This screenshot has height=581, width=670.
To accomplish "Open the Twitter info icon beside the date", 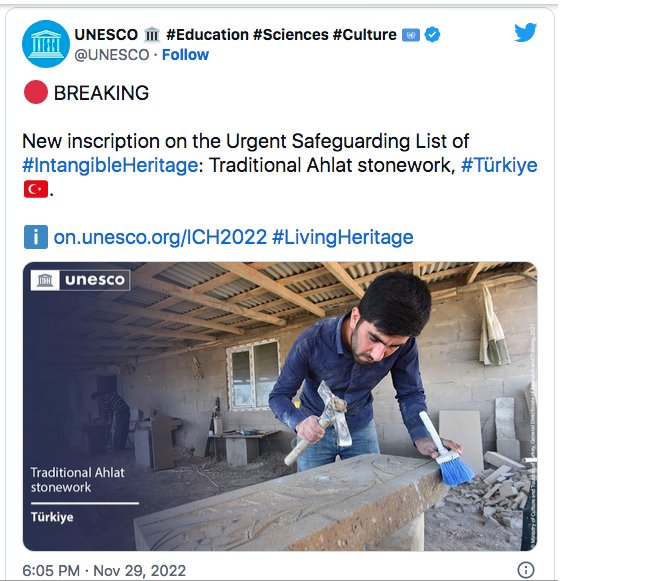I will [526, 570].
